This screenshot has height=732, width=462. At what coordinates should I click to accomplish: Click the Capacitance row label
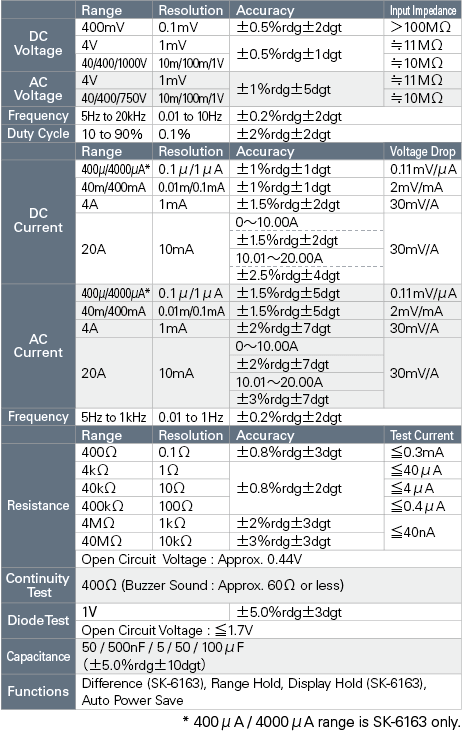[38, 656]
